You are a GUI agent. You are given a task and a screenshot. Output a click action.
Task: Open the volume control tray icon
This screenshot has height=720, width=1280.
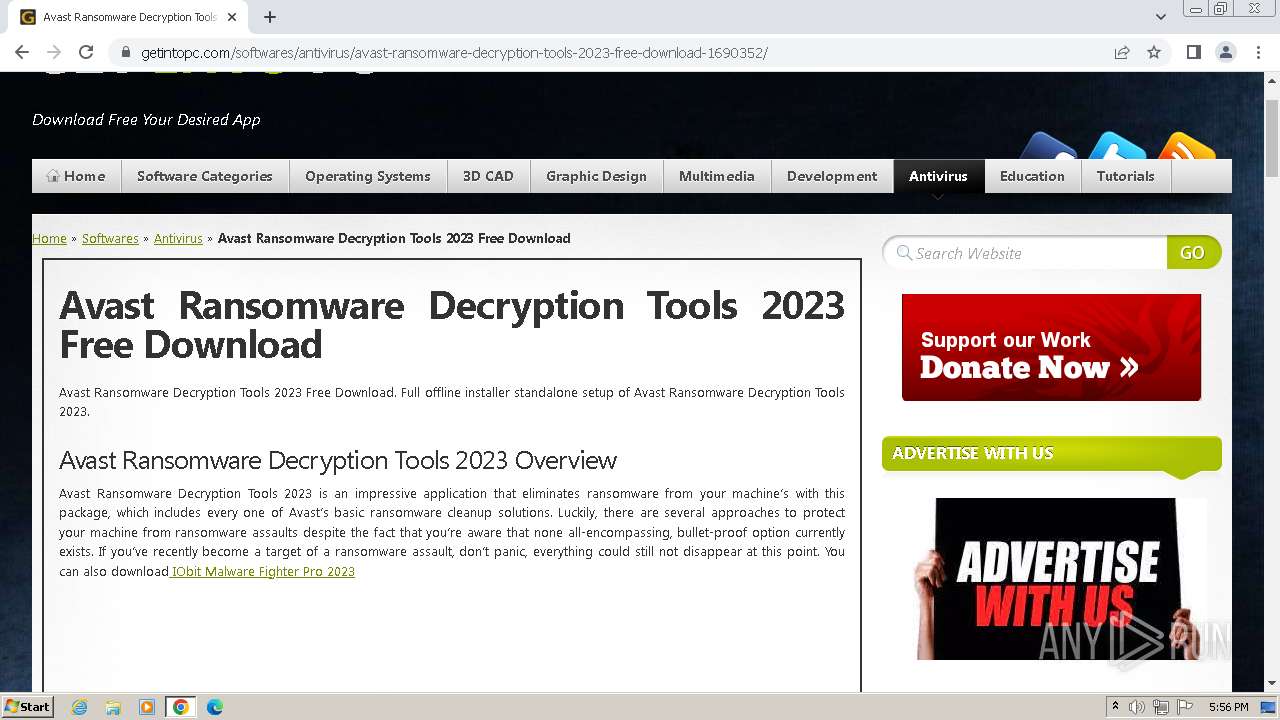click(x=1137, y=707)
